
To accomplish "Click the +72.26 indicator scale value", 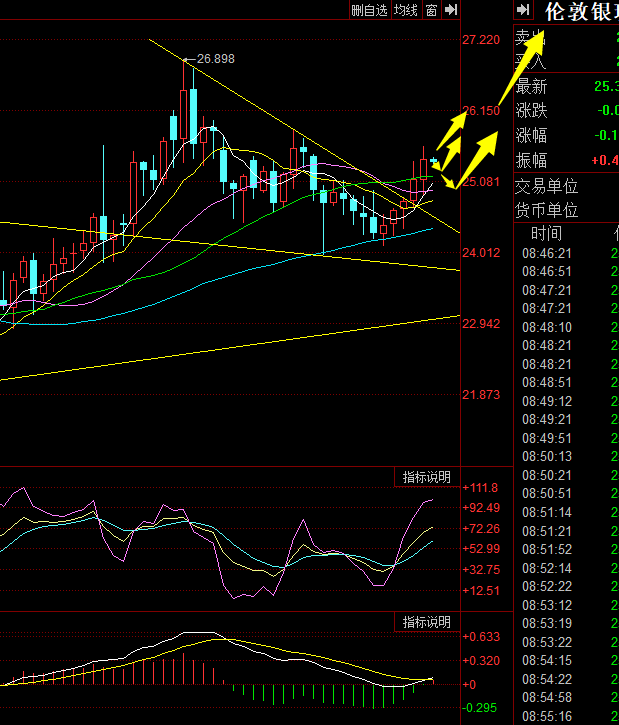I will (x=481, y=528).
